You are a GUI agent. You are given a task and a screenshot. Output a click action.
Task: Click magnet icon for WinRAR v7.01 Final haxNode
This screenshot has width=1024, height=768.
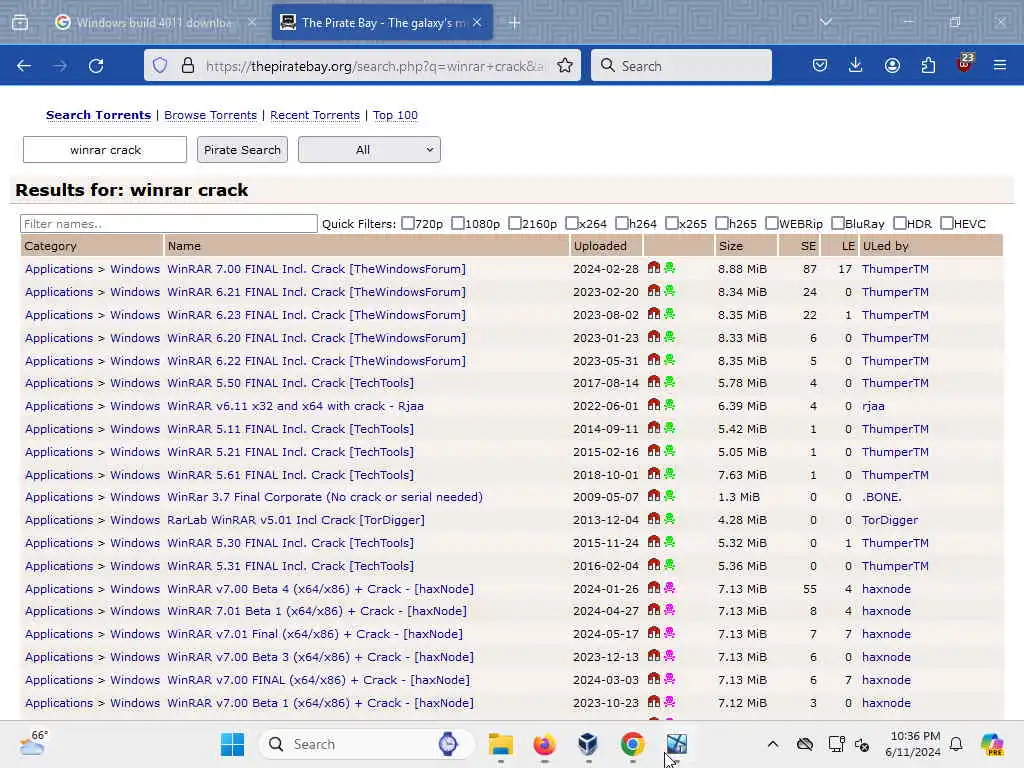654,633
